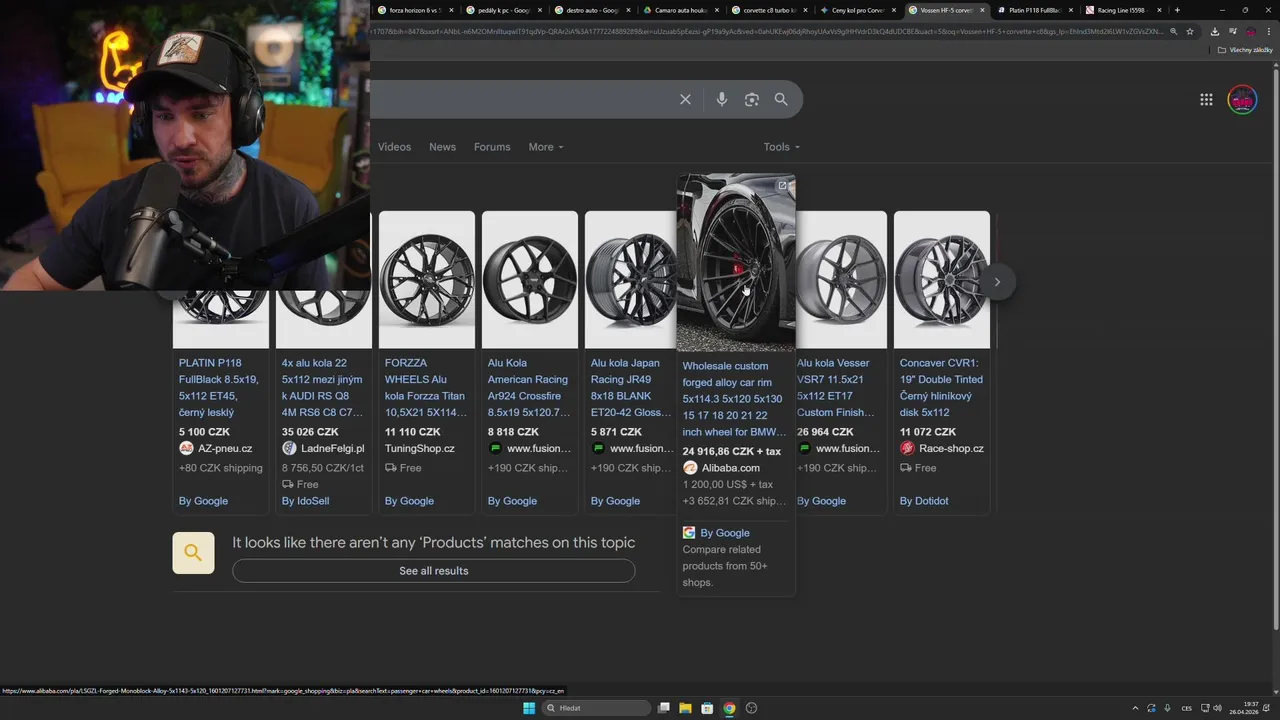The width and height of the screenshot is (1280, 720).
Task: Switch to the Forums results tab
Action: click(x=492, y=147)
